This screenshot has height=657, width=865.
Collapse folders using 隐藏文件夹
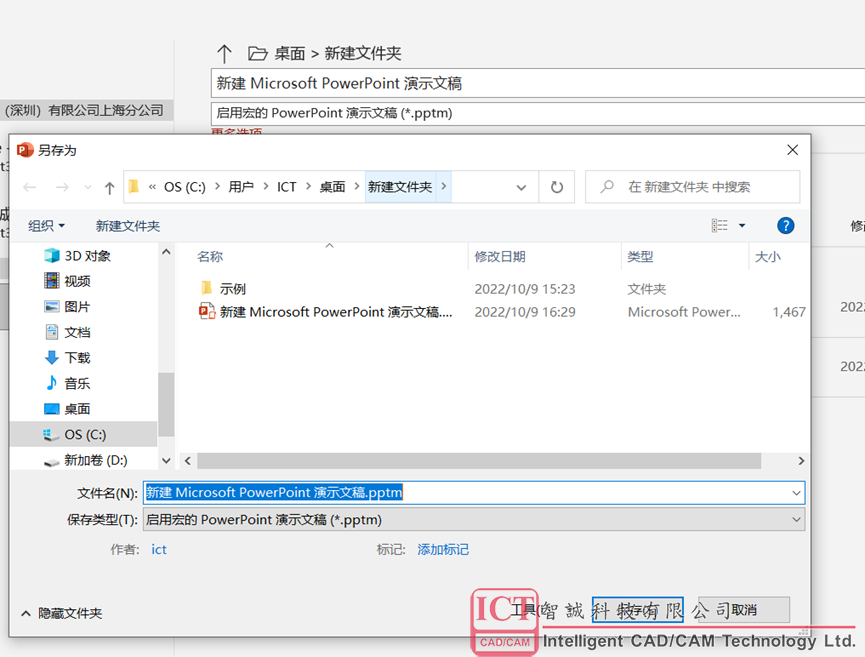point(62,613)
